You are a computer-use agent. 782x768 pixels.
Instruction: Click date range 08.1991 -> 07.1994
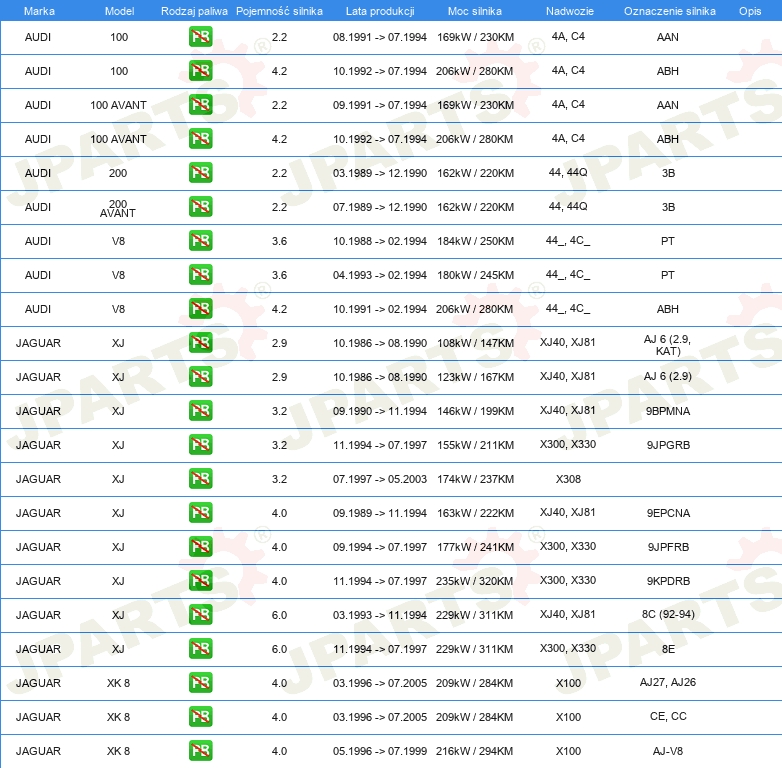(380, 37)
